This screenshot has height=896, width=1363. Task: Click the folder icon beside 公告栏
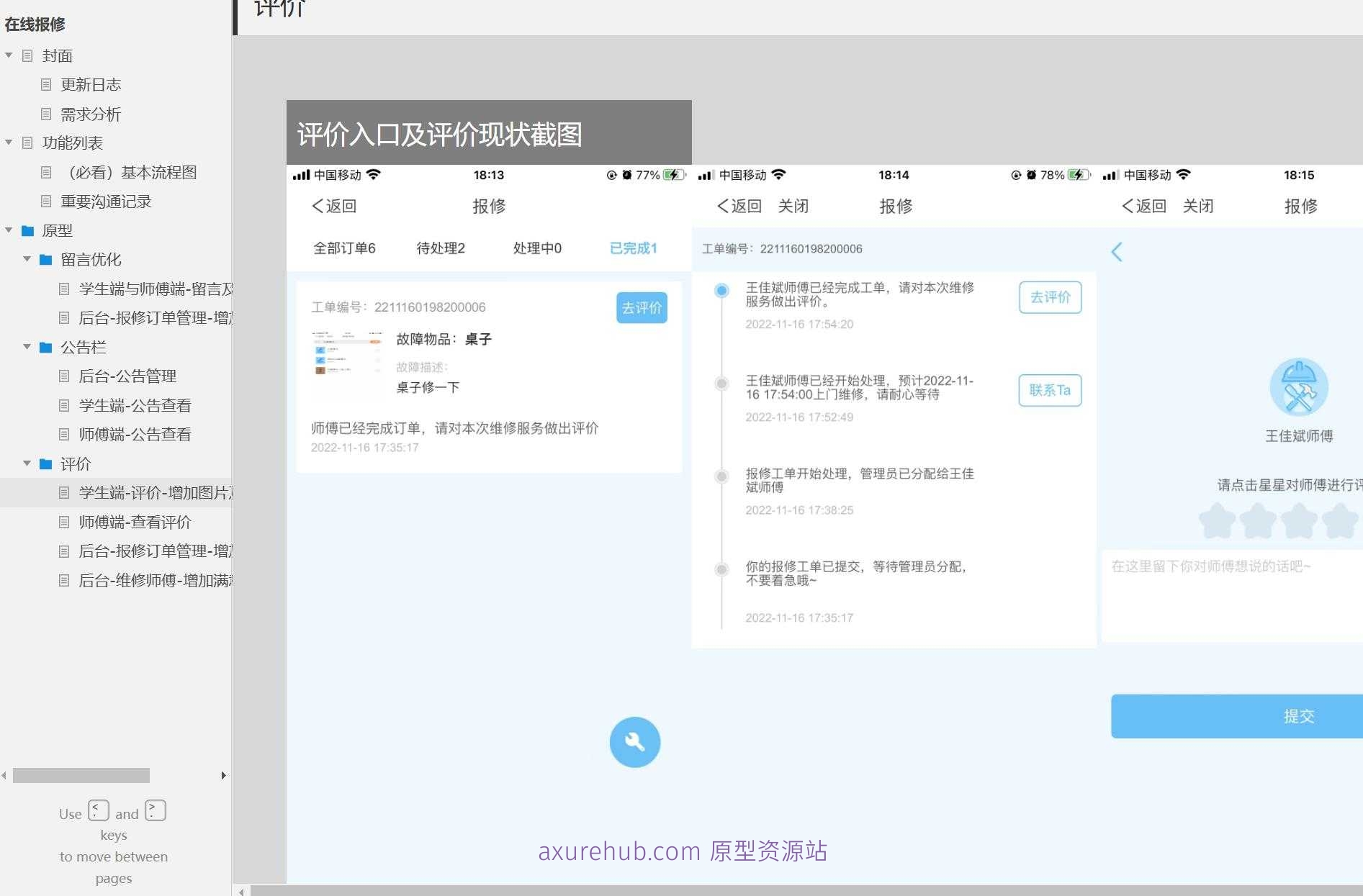click(x=45, y=347)
